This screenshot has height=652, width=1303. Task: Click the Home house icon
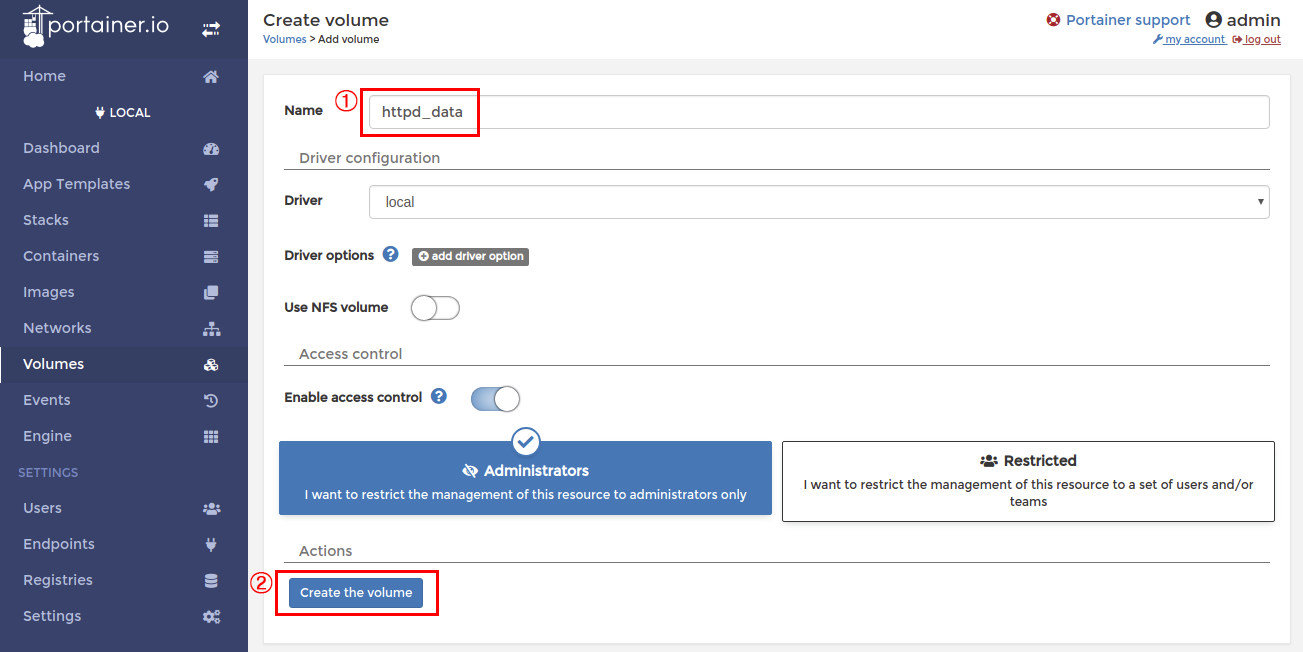211,77
